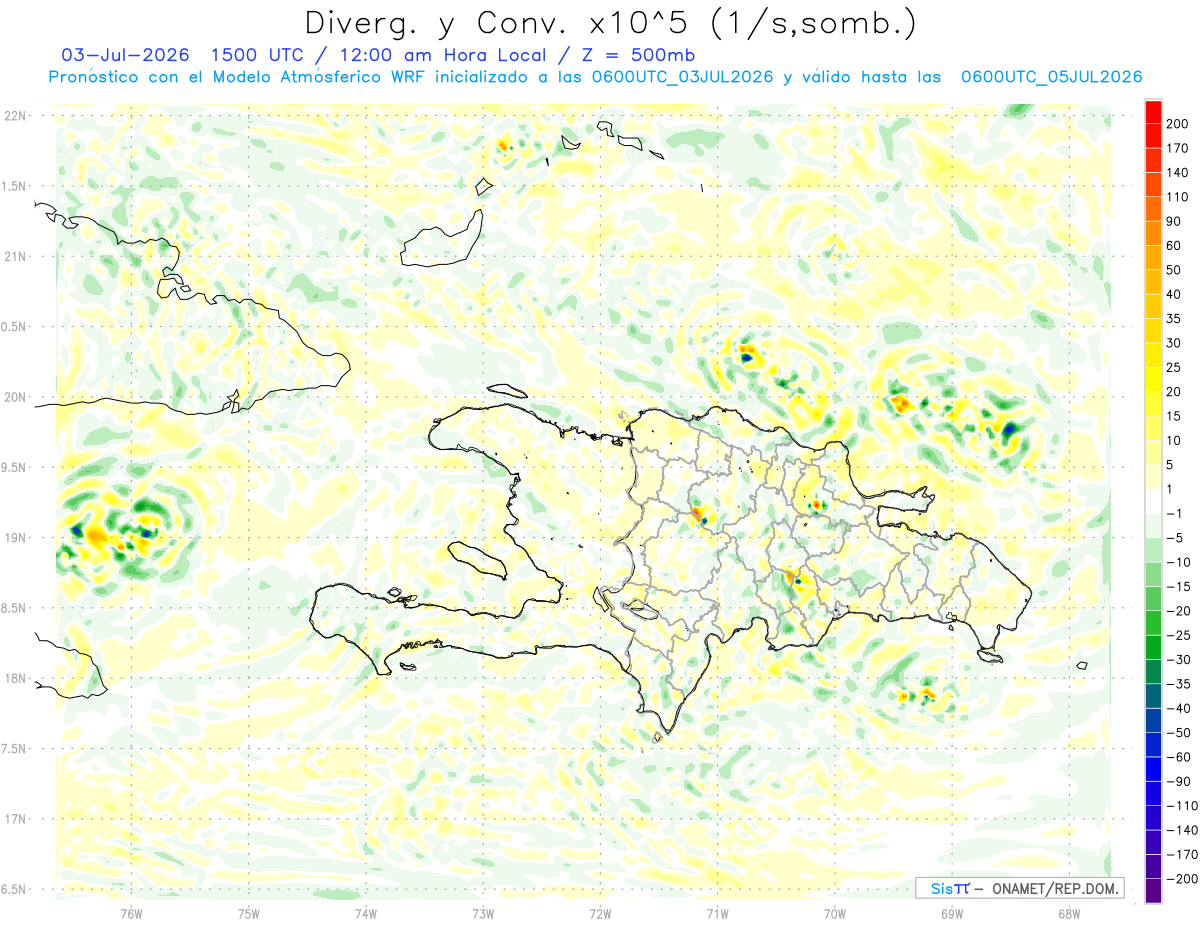
Task: Click the '22N' latitude label
Action: (x=14, y=116)
